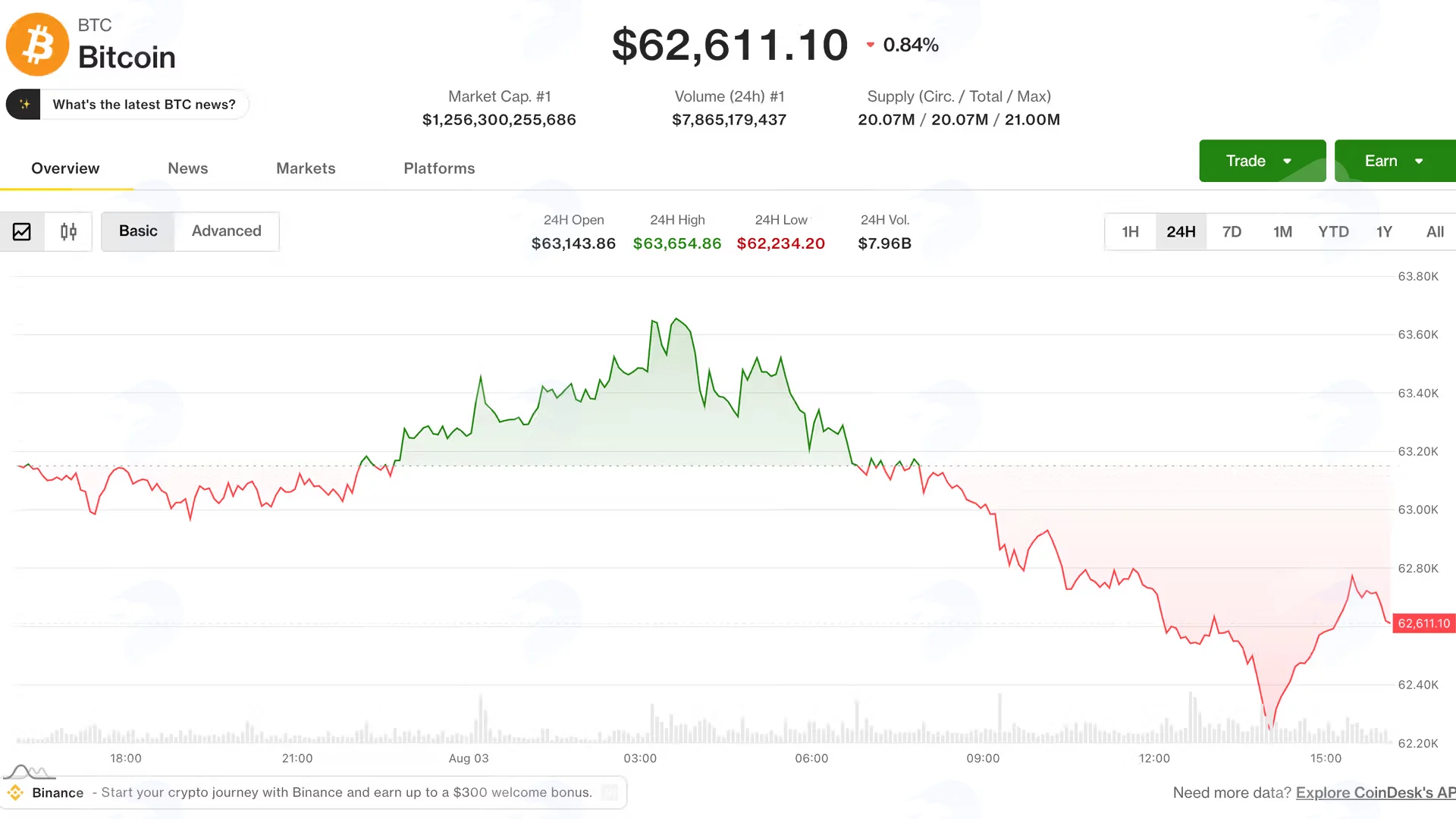Switch to candlestick chart icon

click(x=68, y=231)
